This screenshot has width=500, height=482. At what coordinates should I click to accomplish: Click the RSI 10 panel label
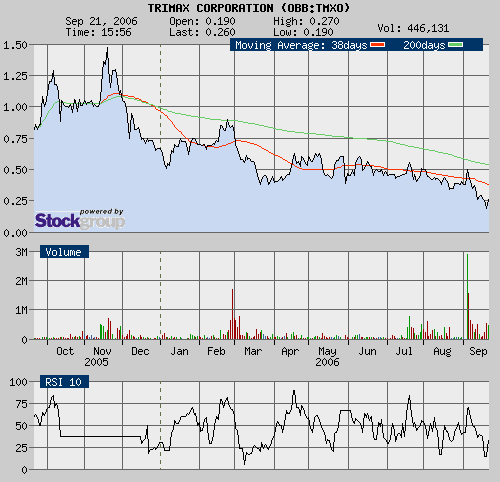pos(64,382)
